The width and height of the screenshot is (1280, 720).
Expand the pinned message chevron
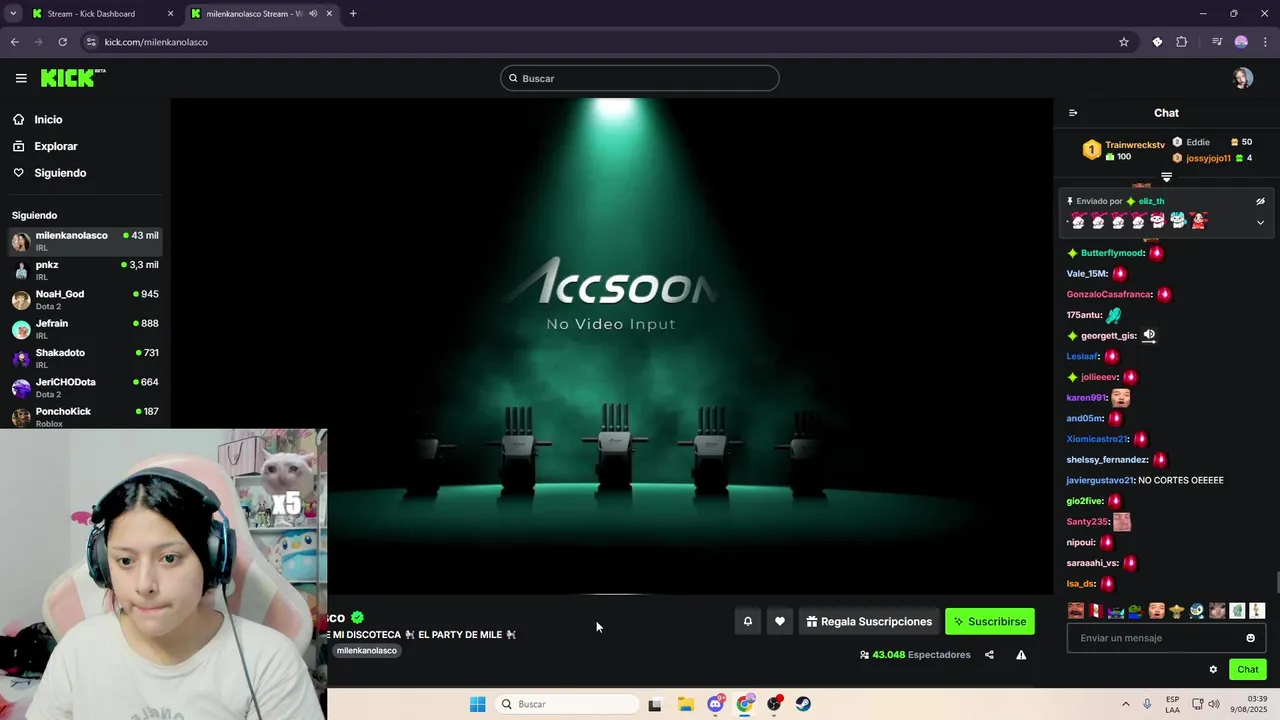(1260, 222)
